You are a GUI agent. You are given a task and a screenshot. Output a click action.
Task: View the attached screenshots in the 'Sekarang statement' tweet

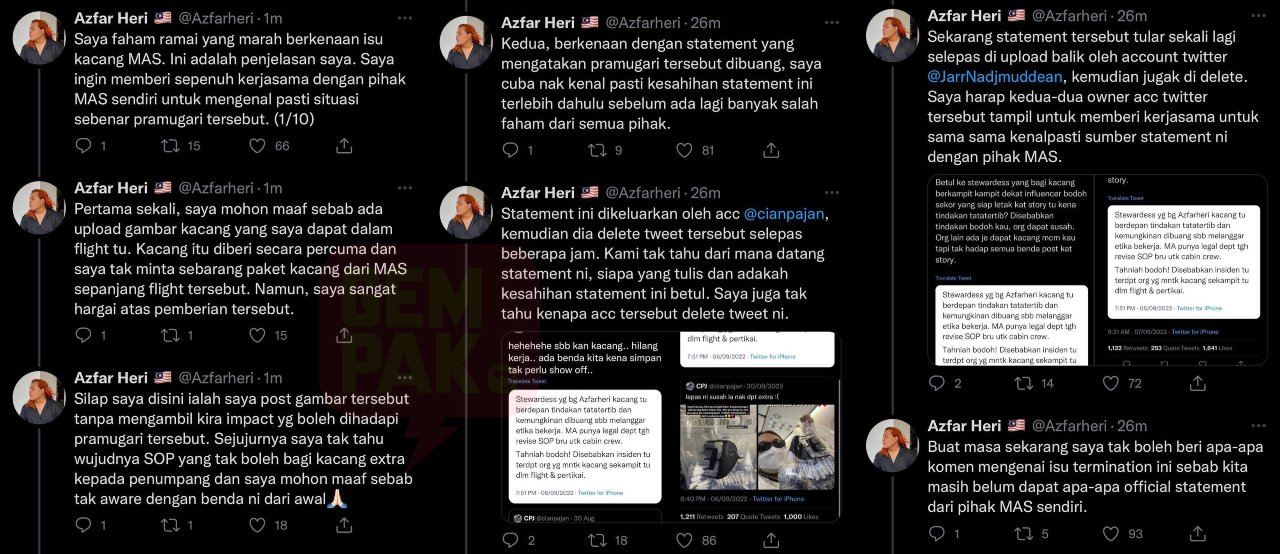pos(1097,270)
